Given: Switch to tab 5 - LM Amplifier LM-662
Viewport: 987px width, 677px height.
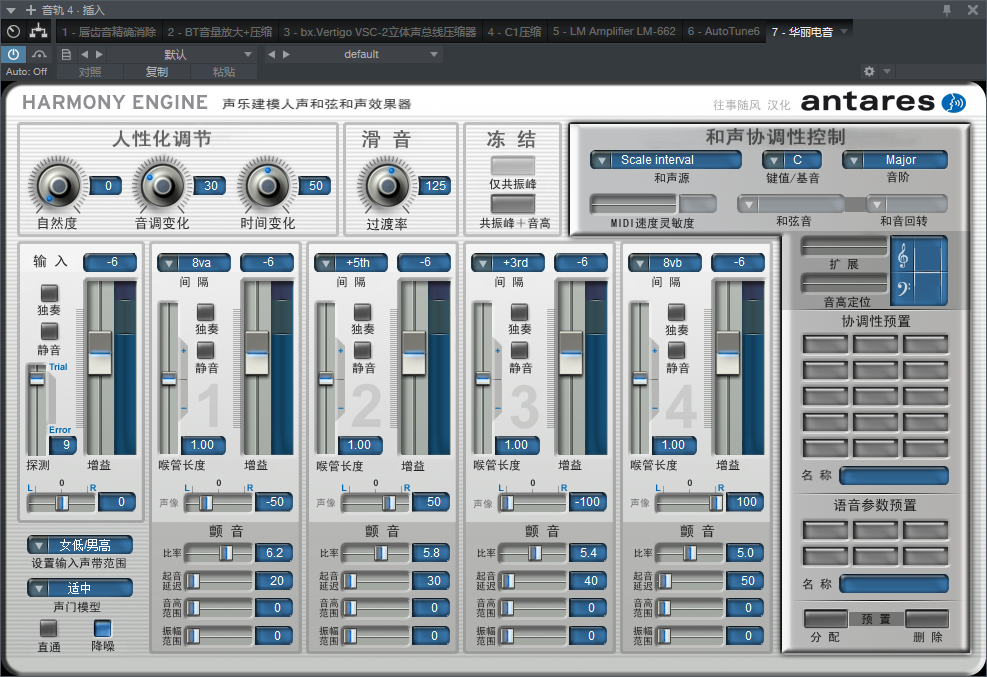Looking at the screenshot, I should click(x=614, y=31).
